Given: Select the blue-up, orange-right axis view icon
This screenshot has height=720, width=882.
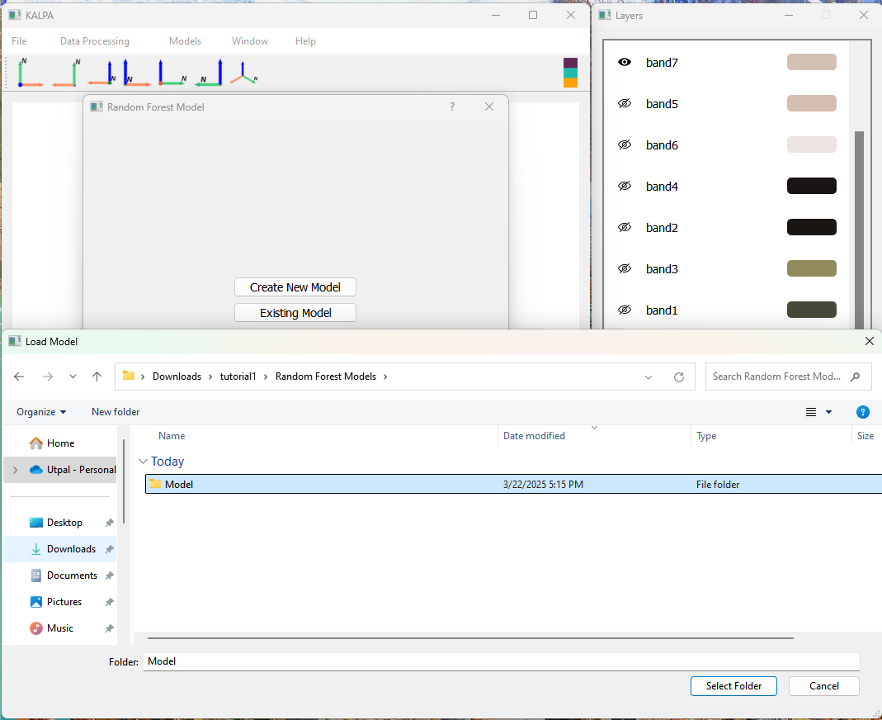Looking at the screenshot, I should (x=137, y=72).
